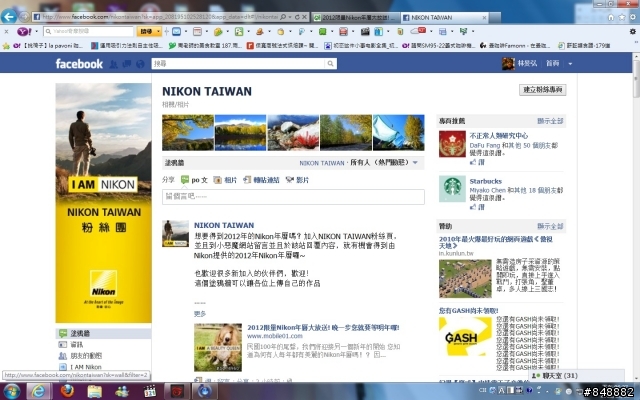
Task: Select the NIKON TAIWAN browser tab
Action: click(x=444, y=18)
